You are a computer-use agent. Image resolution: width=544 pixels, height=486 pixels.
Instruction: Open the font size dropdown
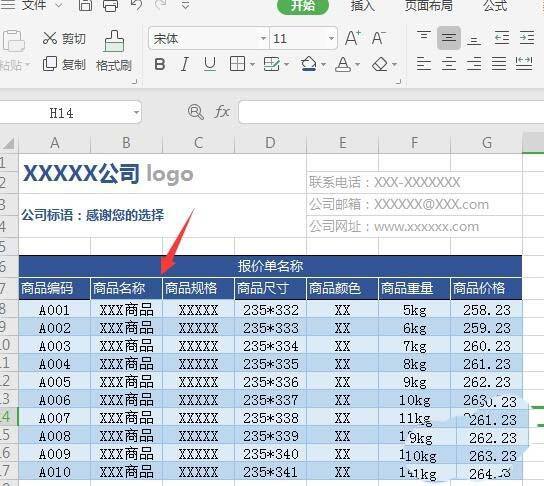(304, 38)
